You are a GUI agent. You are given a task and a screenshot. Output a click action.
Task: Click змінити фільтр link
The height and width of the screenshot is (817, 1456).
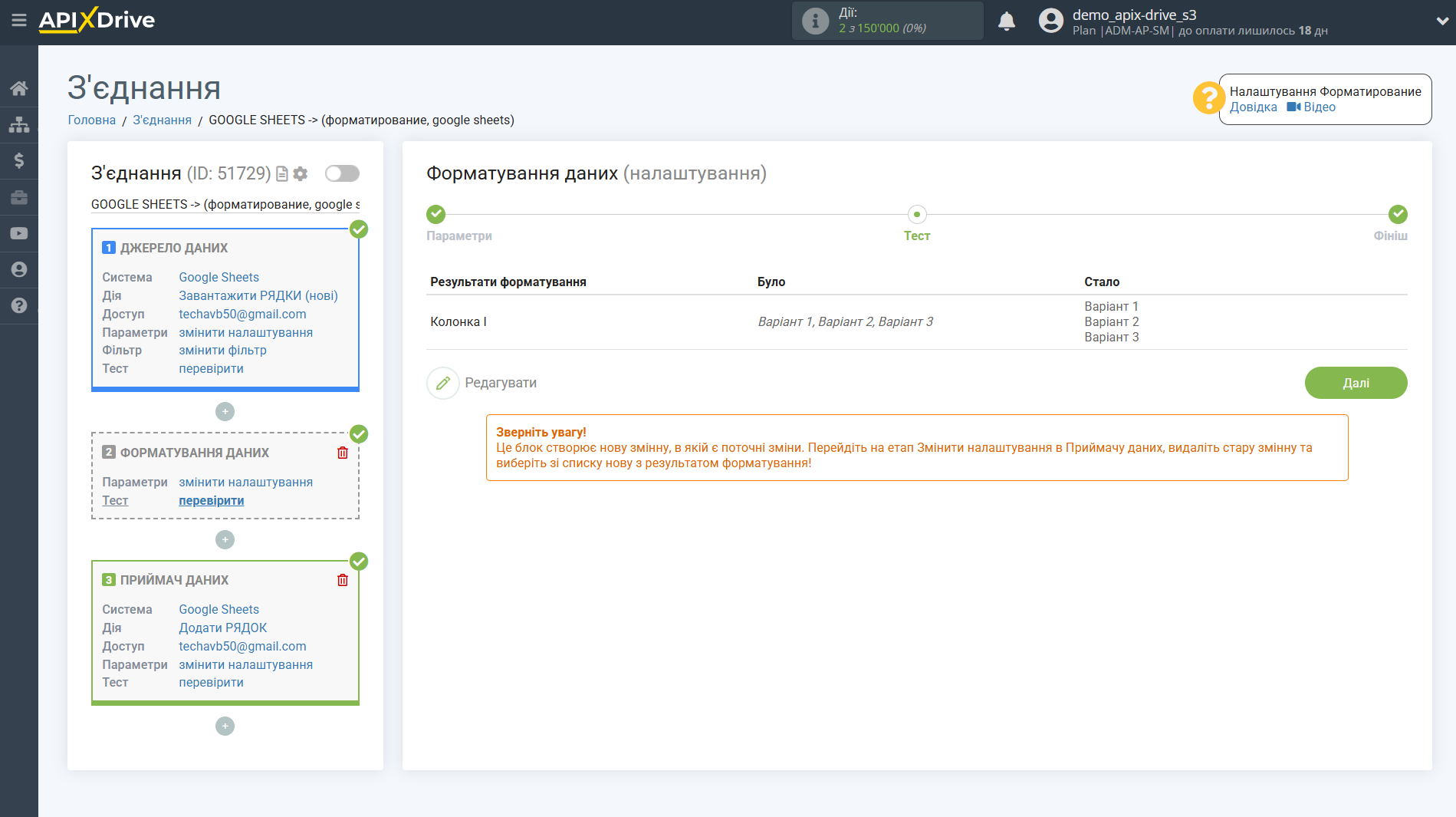(x=222, y=350)
